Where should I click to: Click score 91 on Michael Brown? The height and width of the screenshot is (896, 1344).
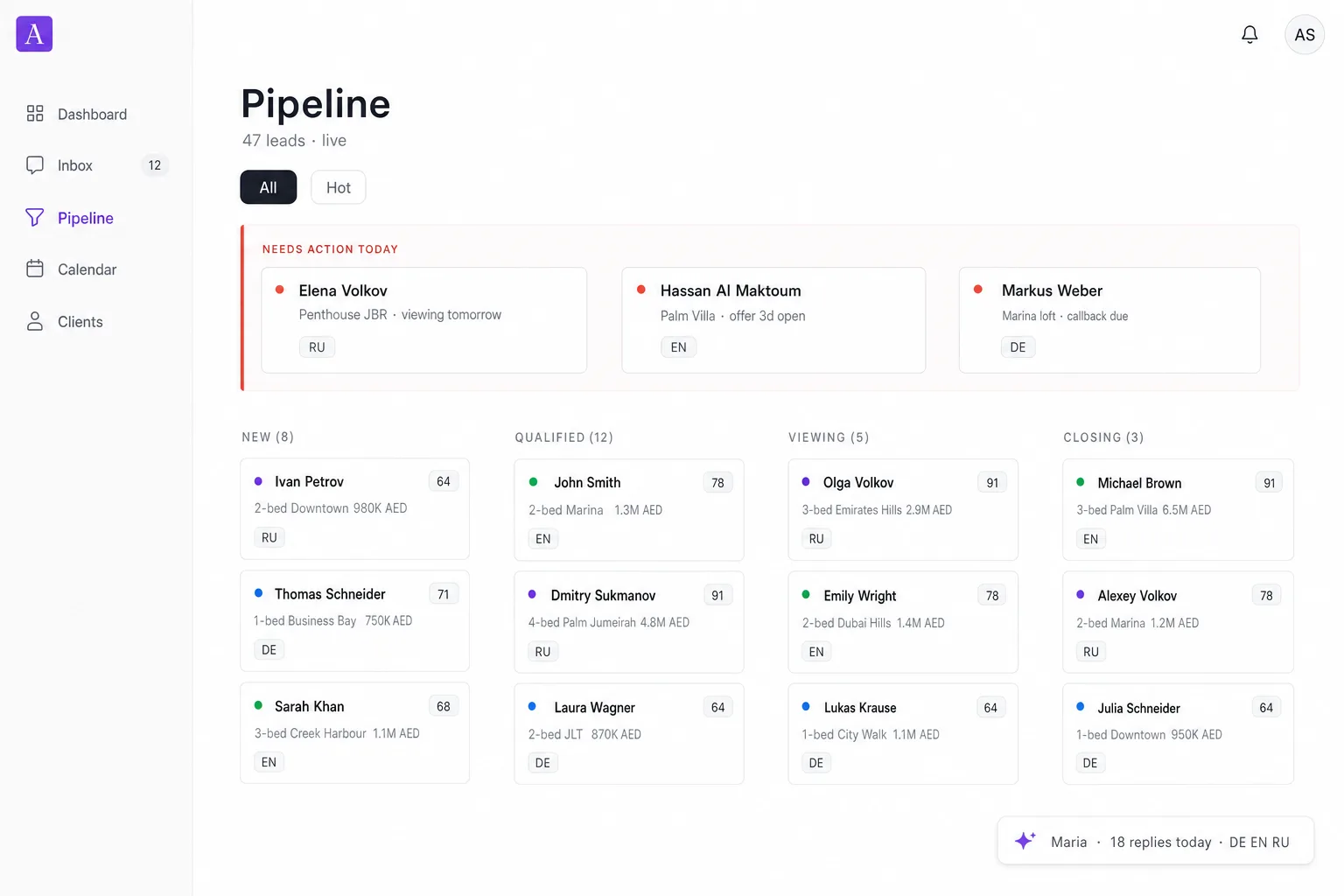(1269, 483)
